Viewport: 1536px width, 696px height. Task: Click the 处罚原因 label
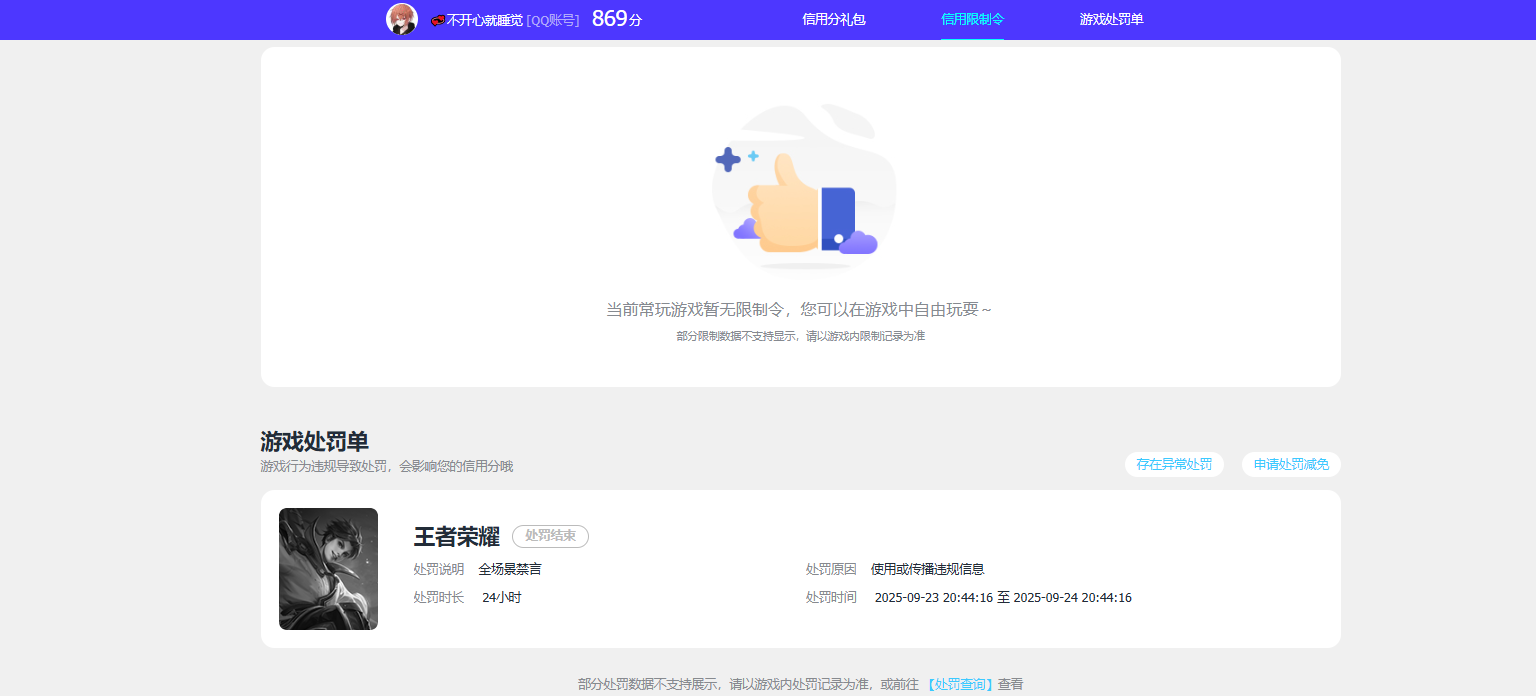831,569
